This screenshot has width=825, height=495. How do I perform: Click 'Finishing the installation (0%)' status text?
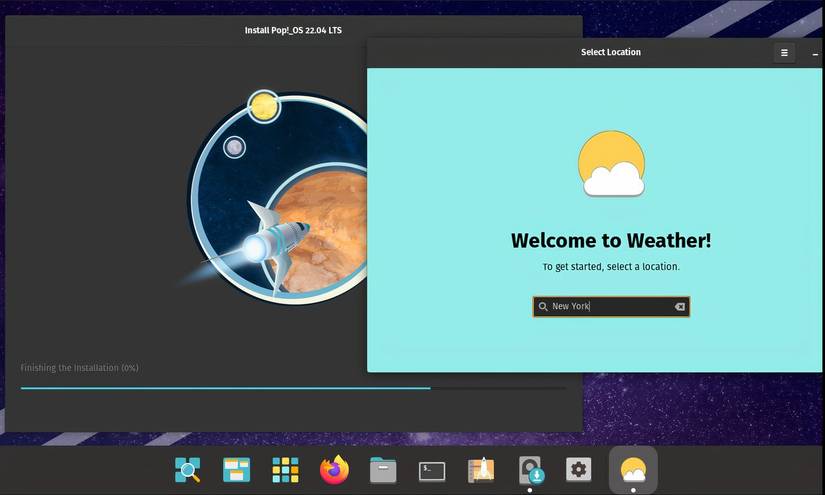[79, 368]
